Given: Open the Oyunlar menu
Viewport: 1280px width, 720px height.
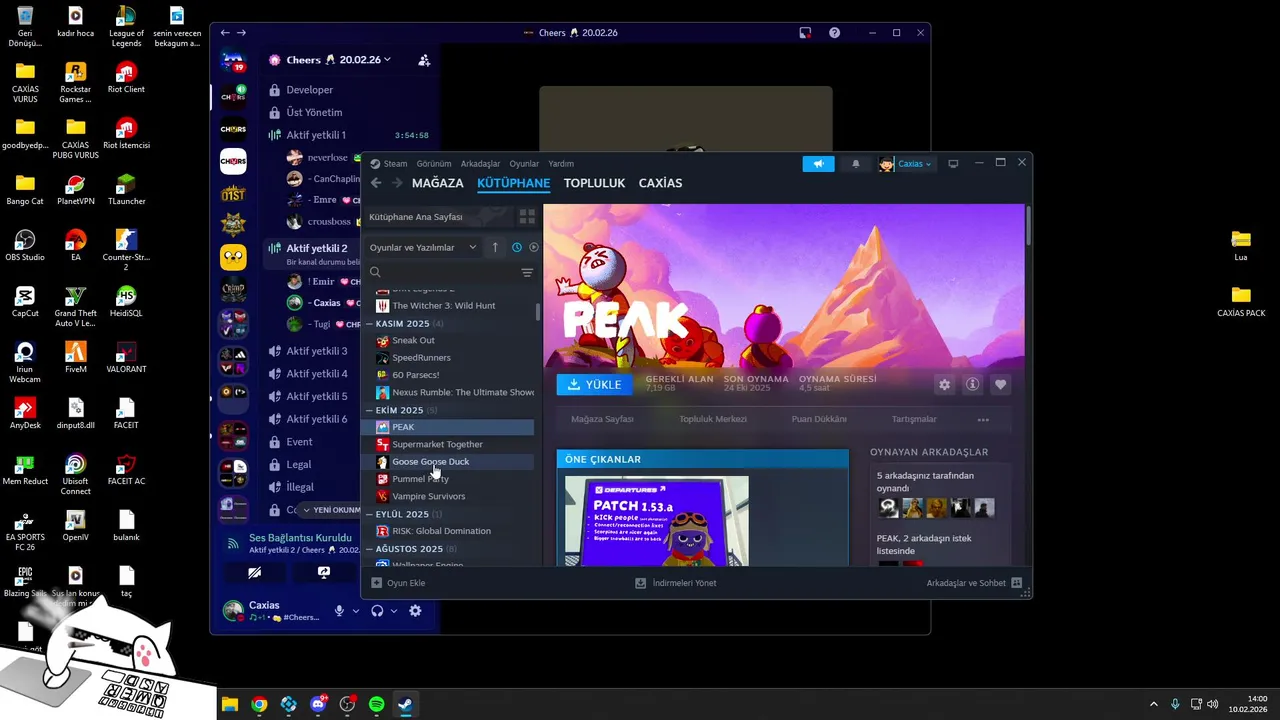Looking at the screenshot, I should pos(524,164).
